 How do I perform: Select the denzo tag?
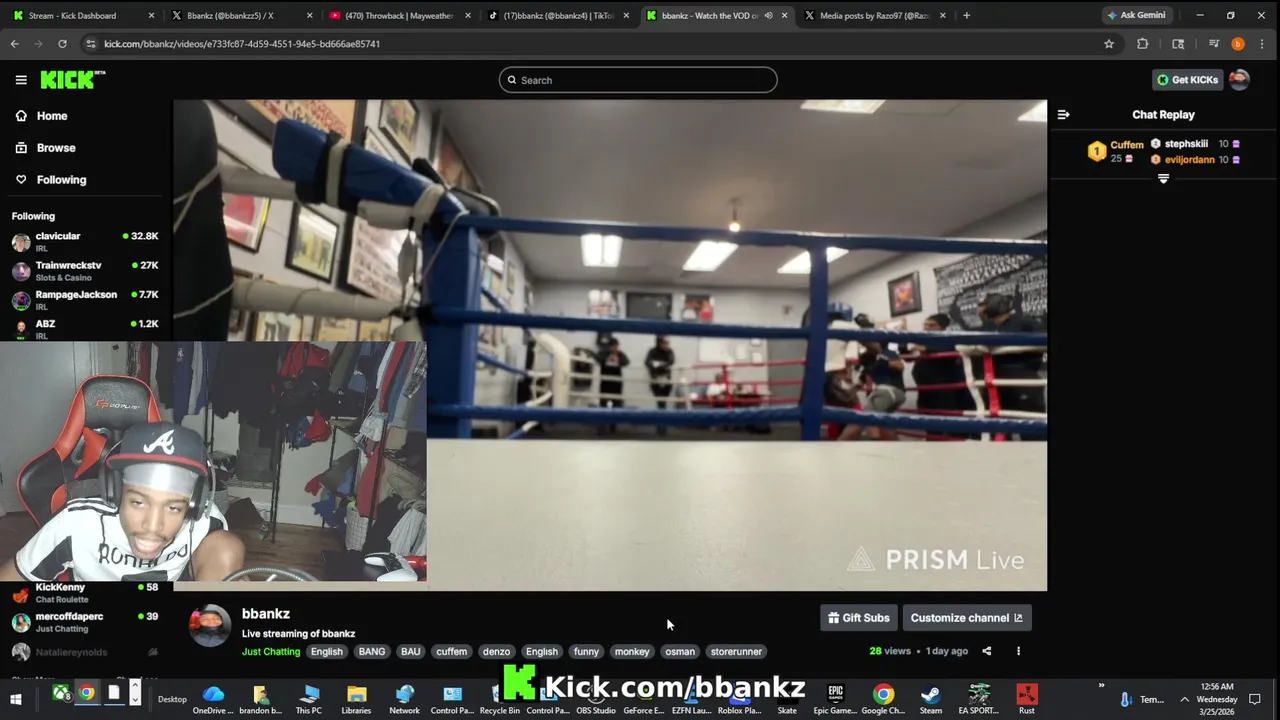pos(497,652)
